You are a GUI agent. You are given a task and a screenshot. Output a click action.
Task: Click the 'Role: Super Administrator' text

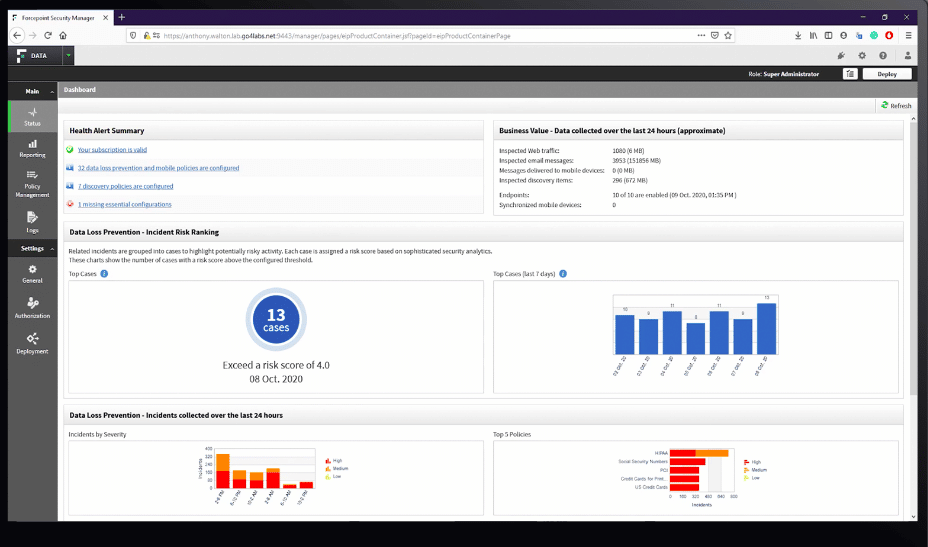click(784, 74)
